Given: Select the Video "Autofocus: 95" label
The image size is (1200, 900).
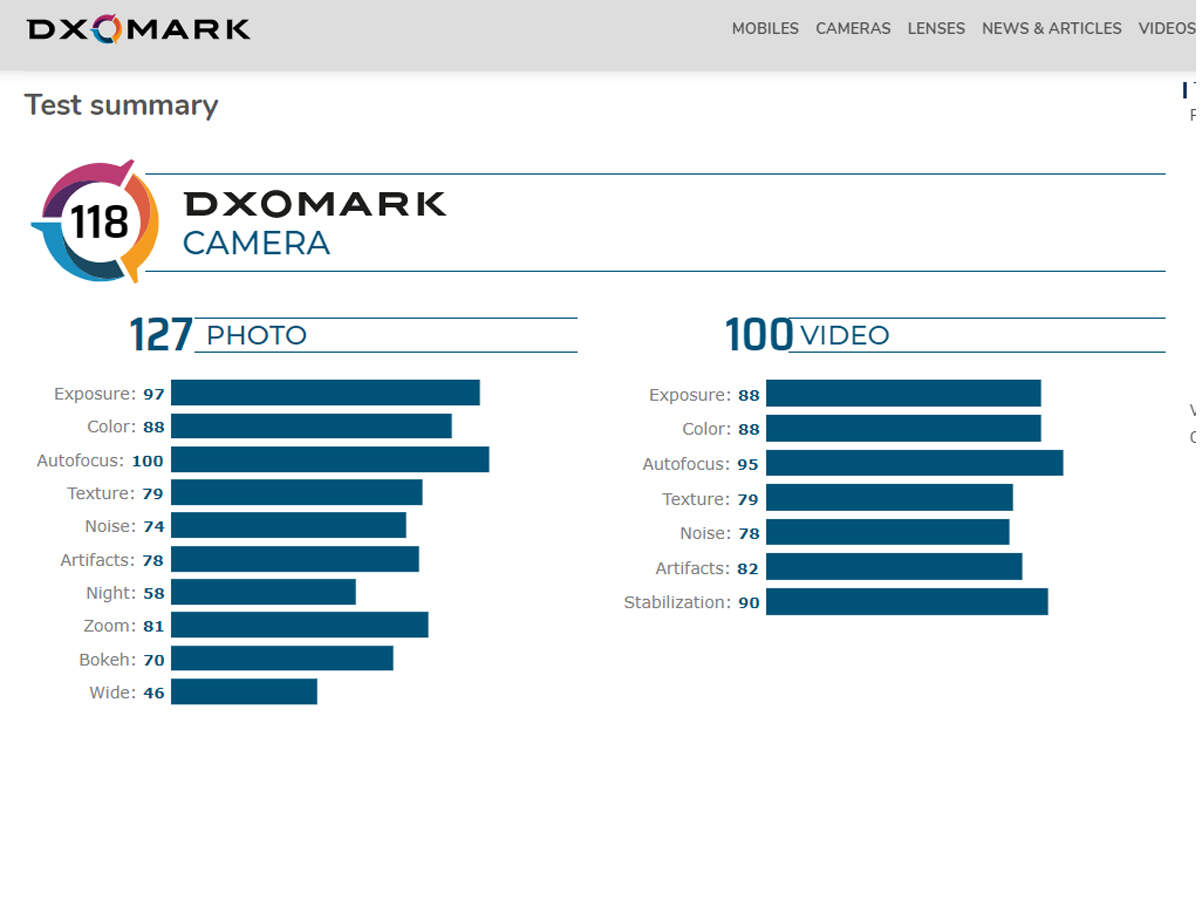Looking at the screenshot, I should [701, 464].
